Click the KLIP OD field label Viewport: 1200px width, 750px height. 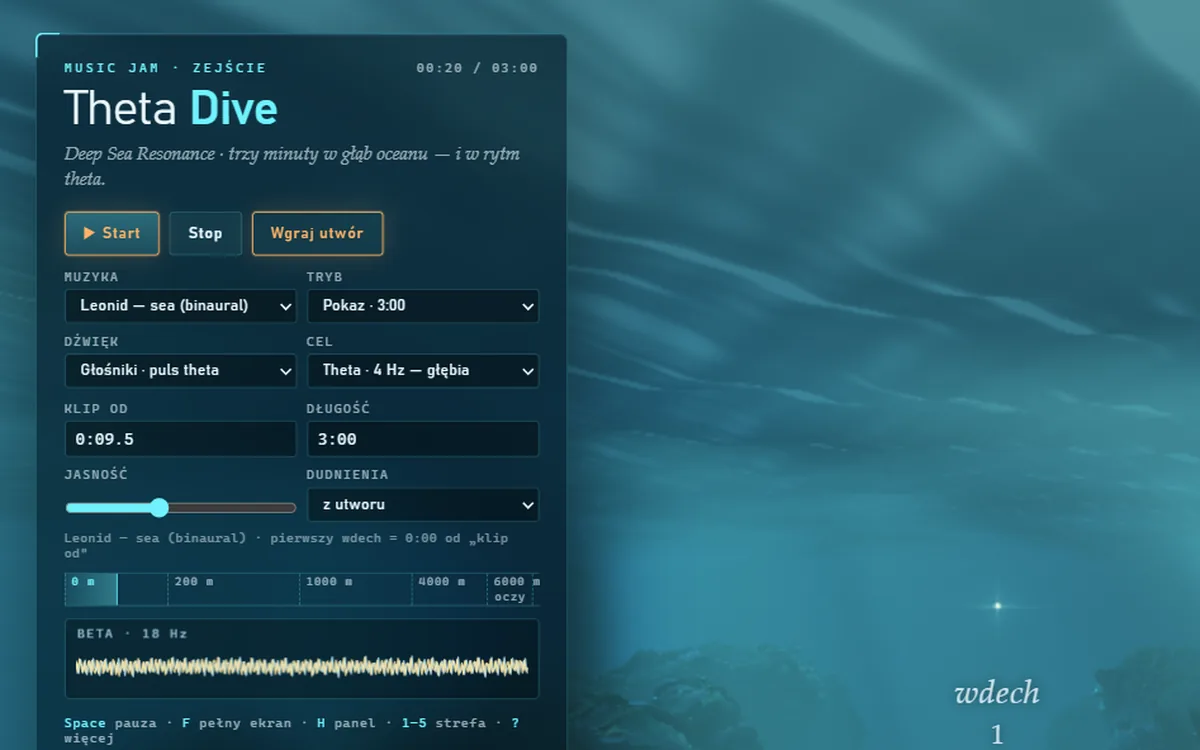[x=96, y=408]
